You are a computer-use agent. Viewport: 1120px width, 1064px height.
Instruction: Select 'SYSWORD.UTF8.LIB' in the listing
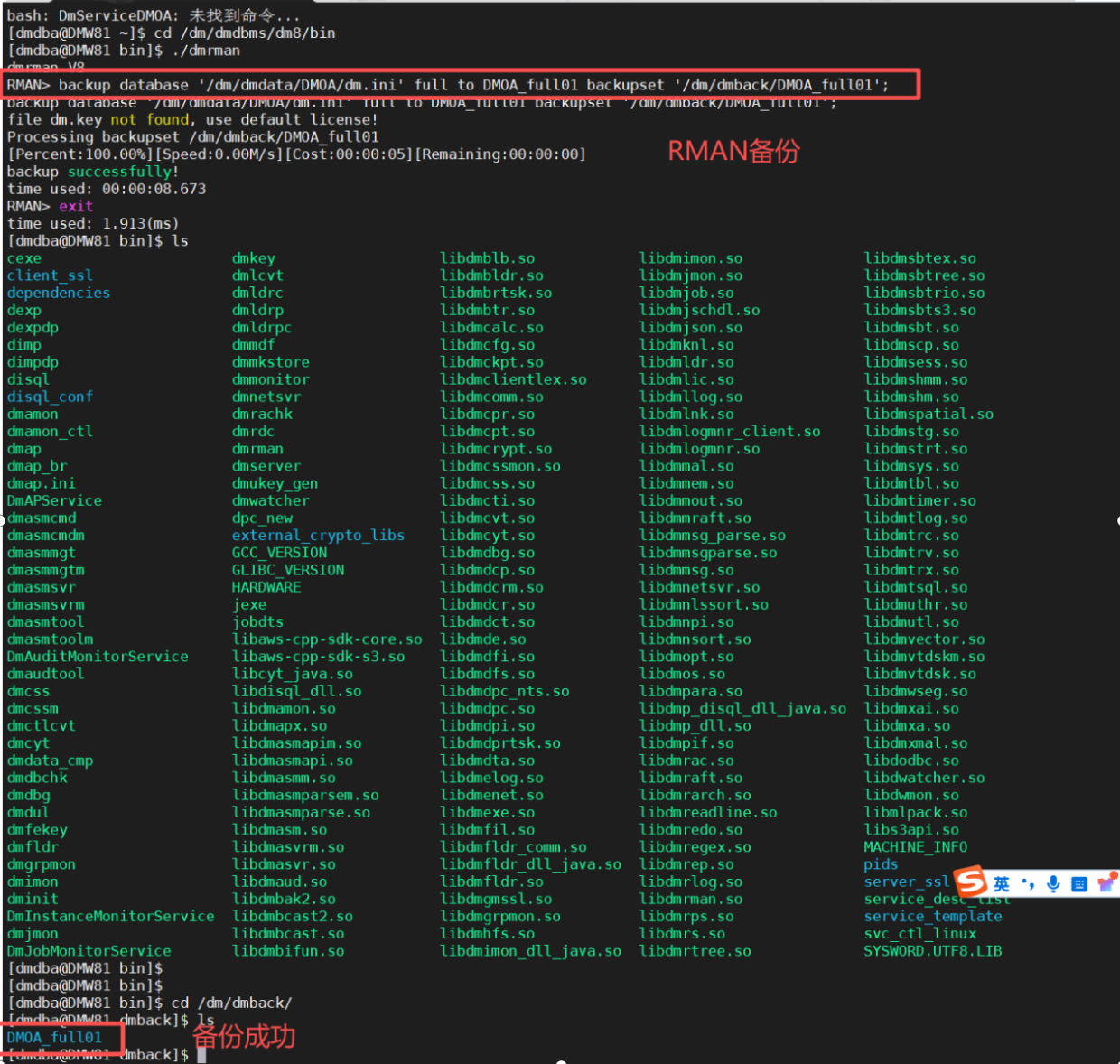click(x=933, y=951)
